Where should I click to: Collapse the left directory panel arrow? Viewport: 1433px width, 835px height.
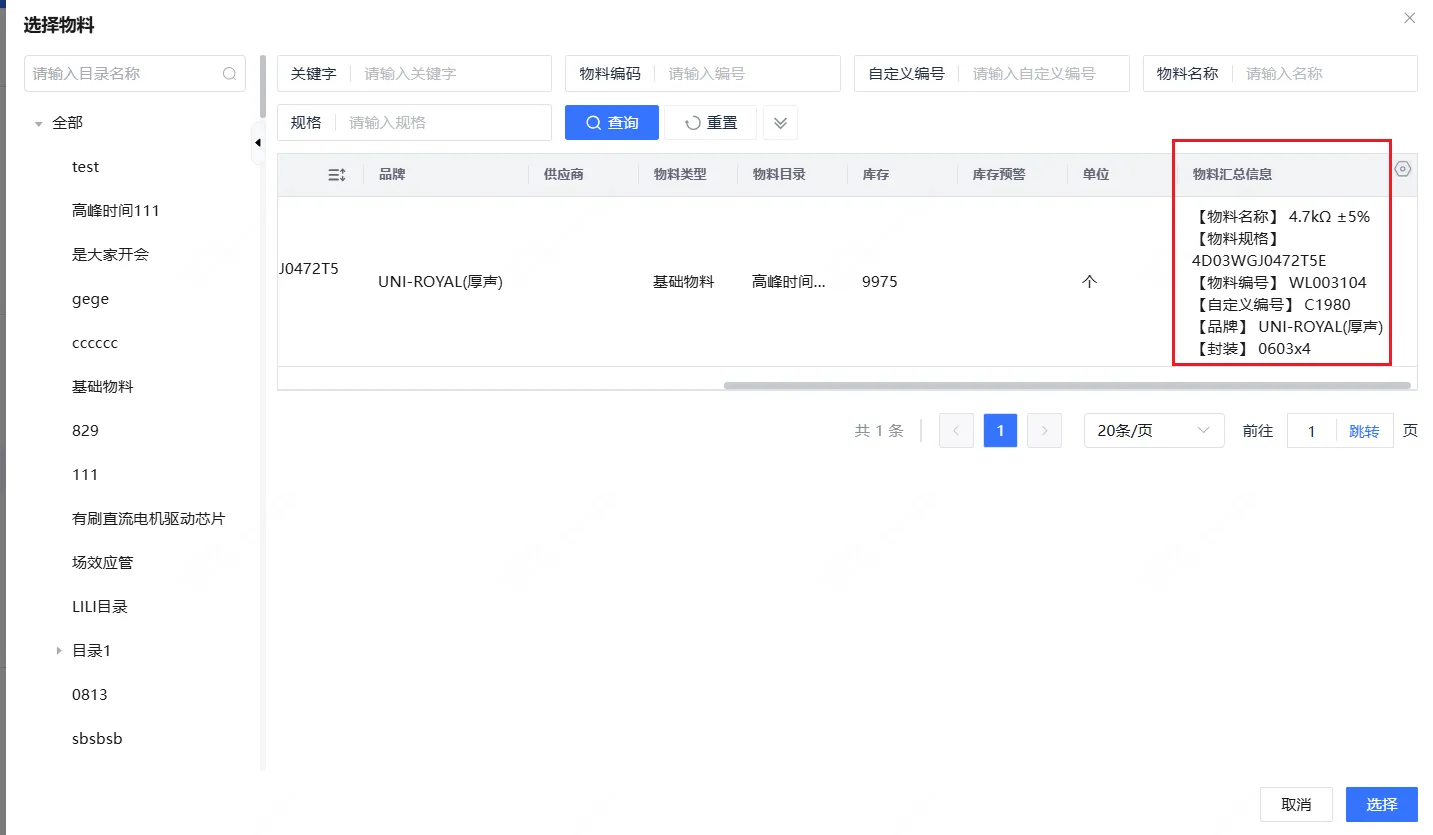(x=257, y=143)
